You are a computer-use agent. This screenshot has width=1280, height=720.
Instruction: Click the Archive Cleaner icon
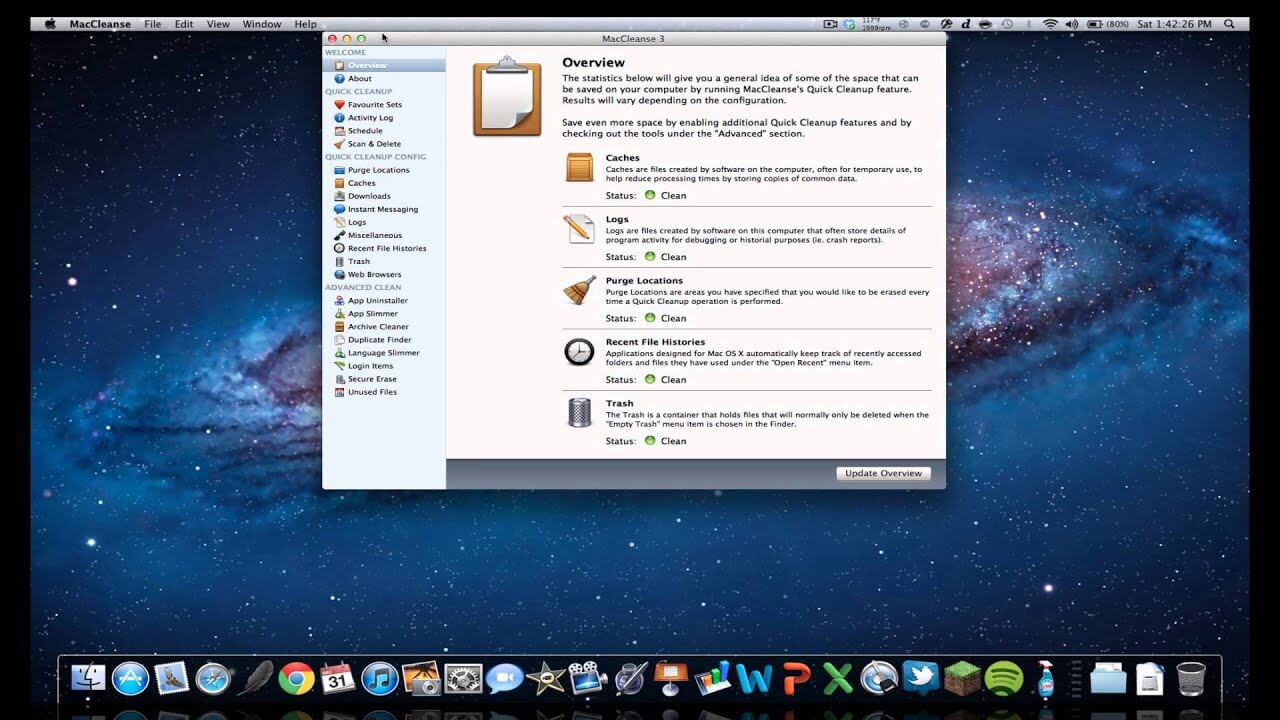tap(339, 326)
